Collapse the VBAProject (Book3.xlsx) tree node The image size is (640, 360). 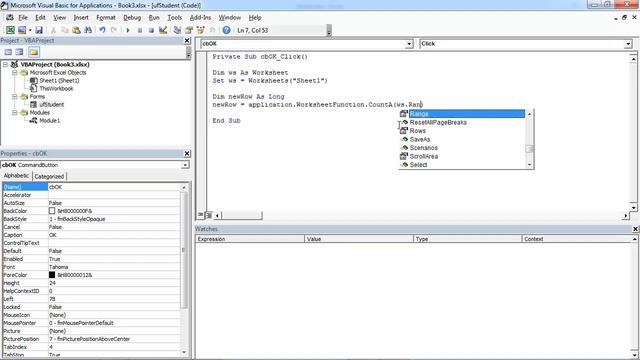coord(6,64)
